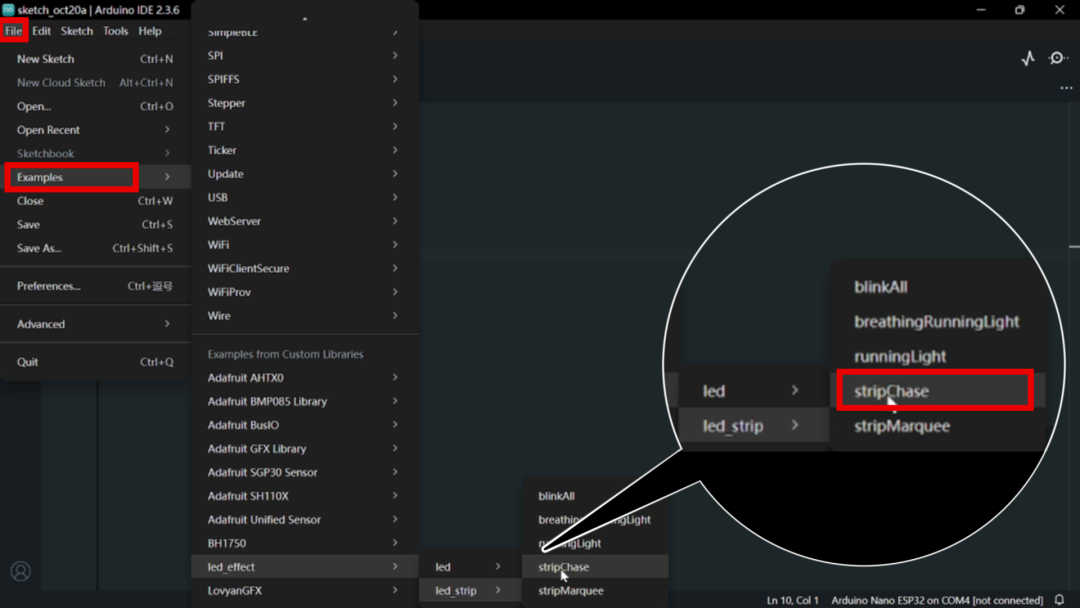The width and height of the screenshot is (1080, 608).
Task: Open the Serial Plotter icon
Action: click(x=1028, y=58)
